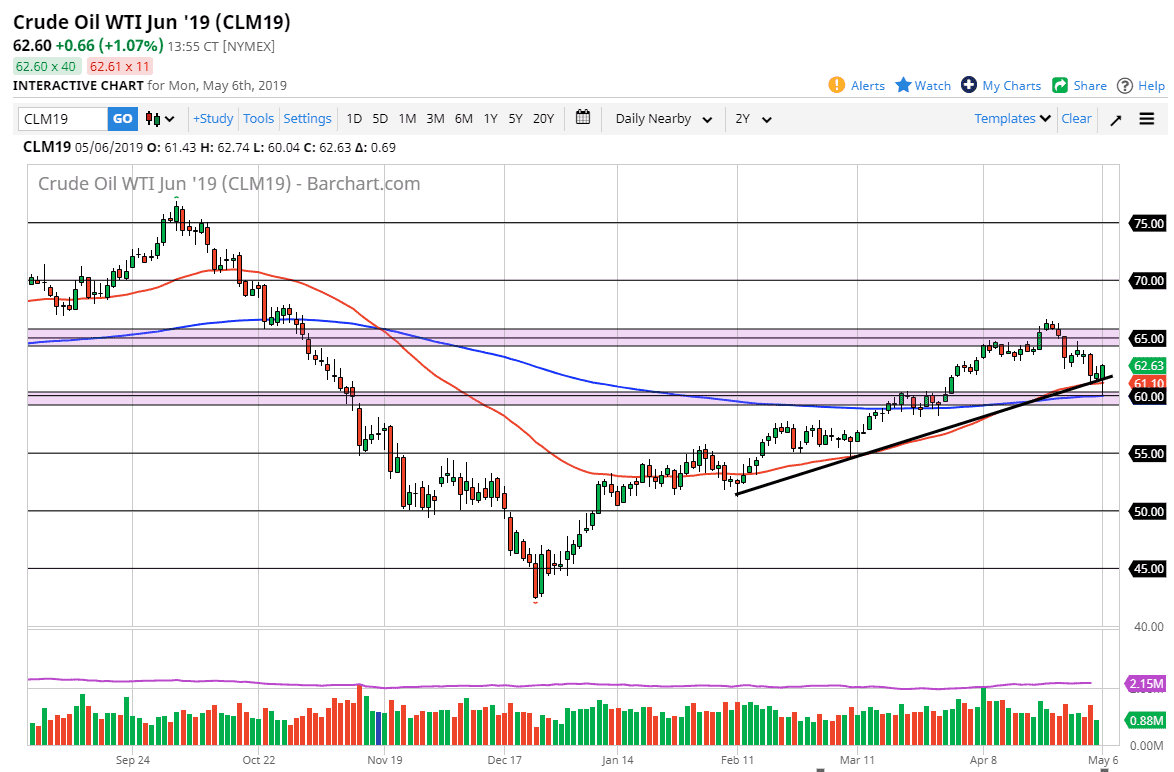Open the +Study link
This screenshot has height=772, width=1174.
[212, 118]
